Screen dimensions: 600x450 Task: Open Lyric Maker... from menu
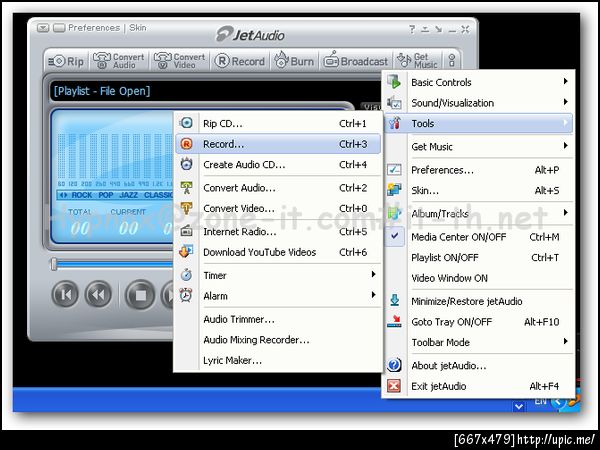coord(278,360)
